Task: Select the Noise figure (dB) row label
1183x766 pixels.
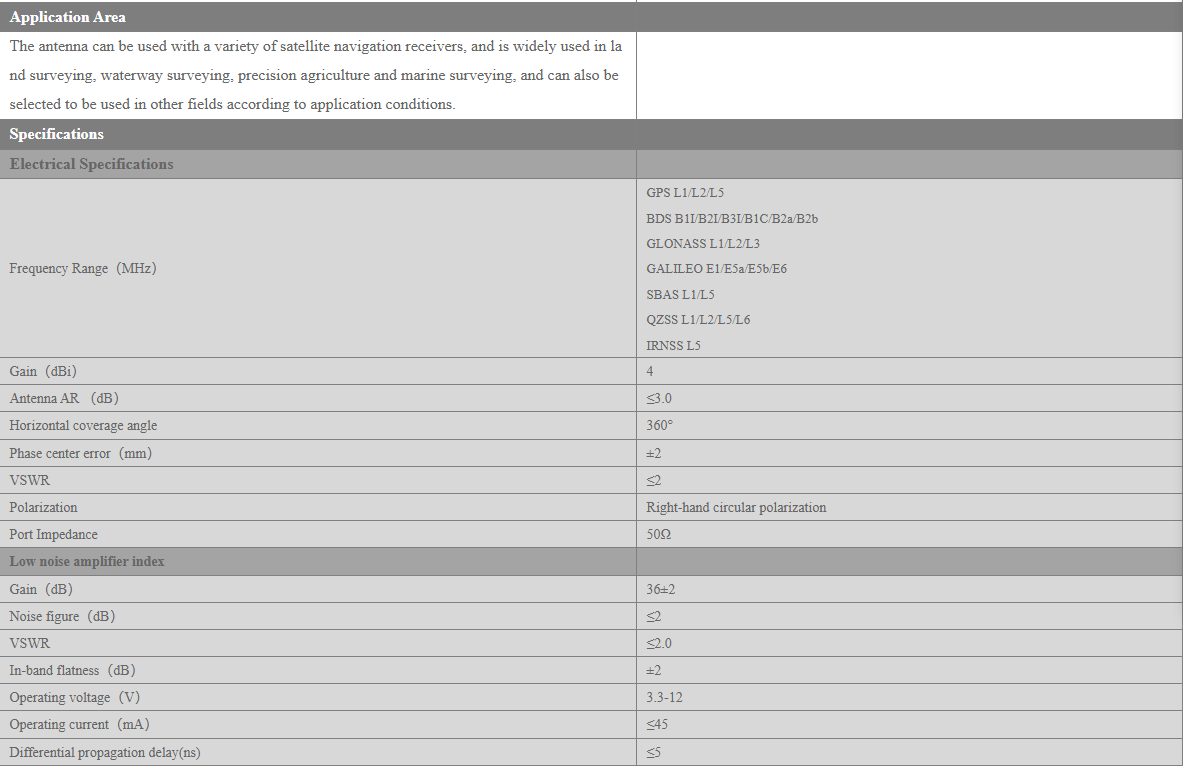Action: click(x=62, y=617)
